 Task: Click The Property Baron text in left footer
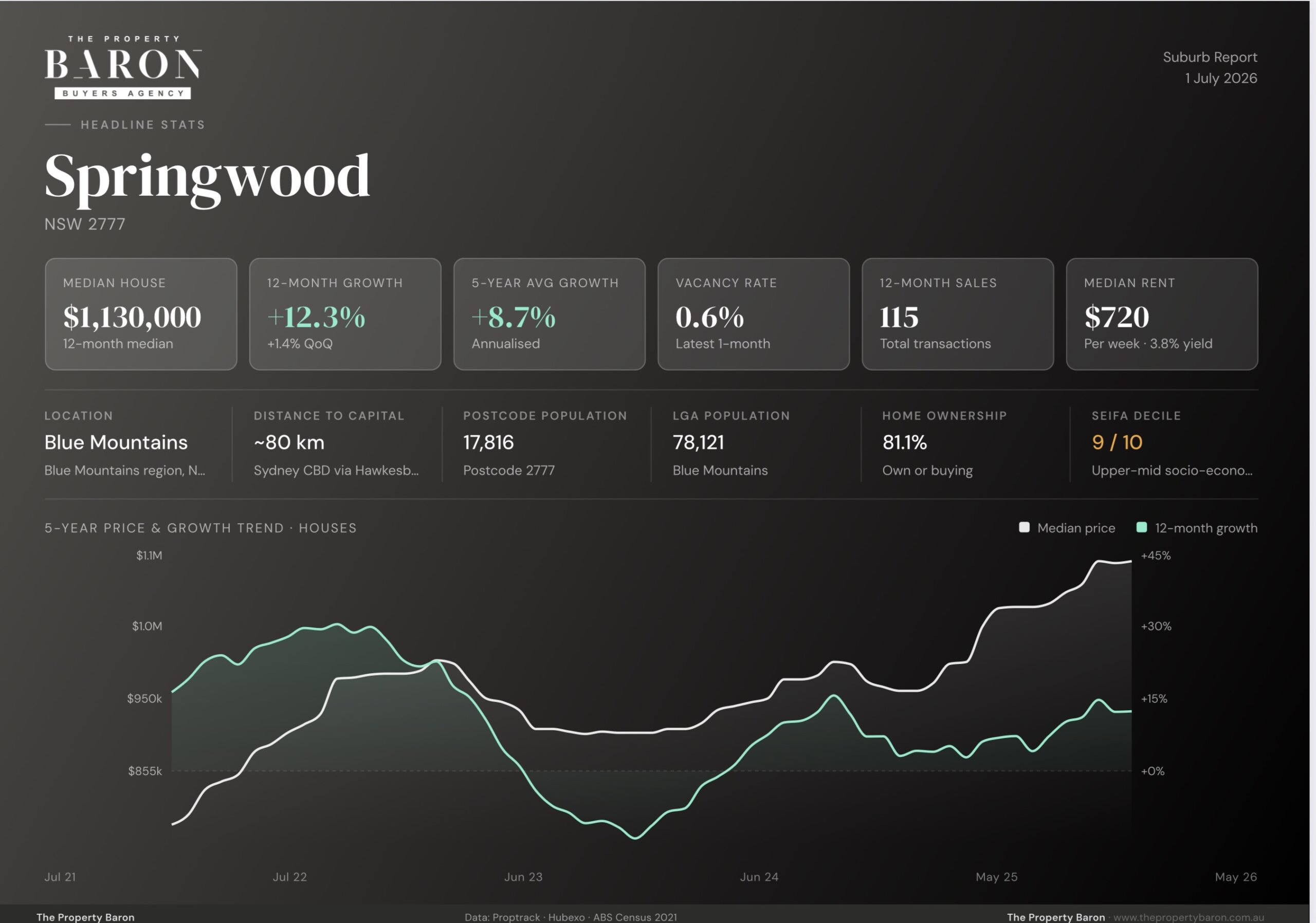pyautogui.click(x=85, y=917)
